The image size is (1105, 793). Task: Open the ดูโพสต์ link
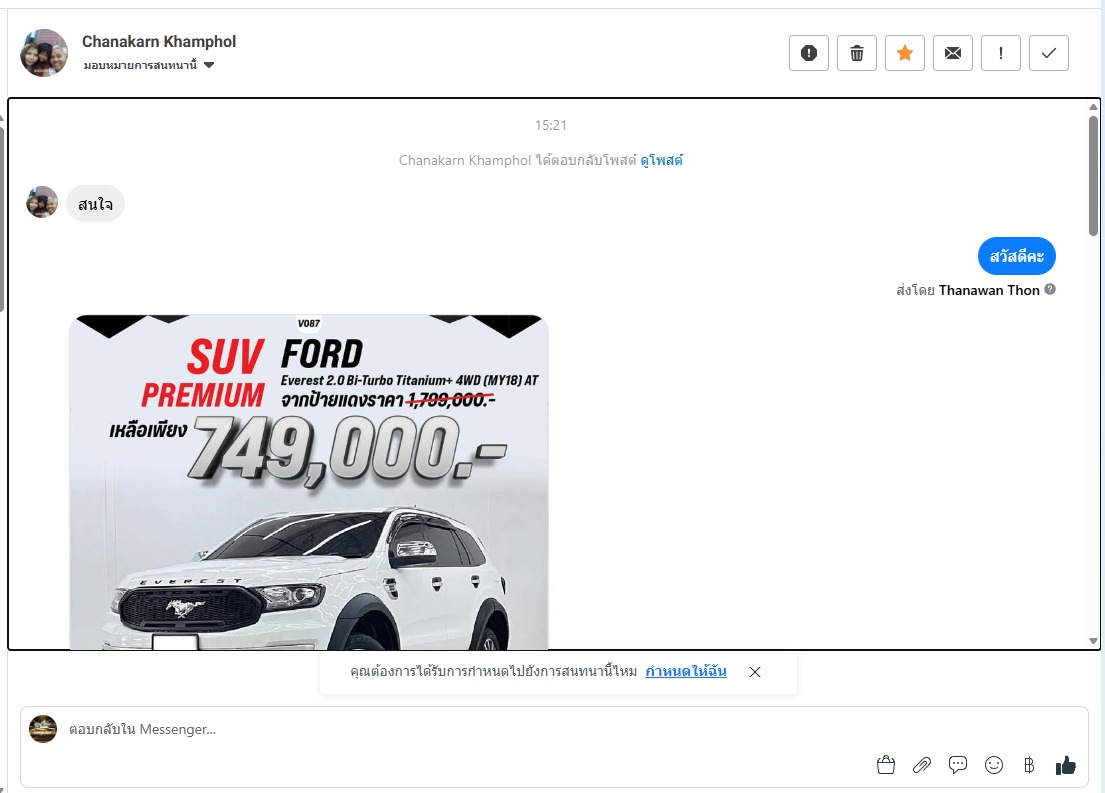(661, 160)
